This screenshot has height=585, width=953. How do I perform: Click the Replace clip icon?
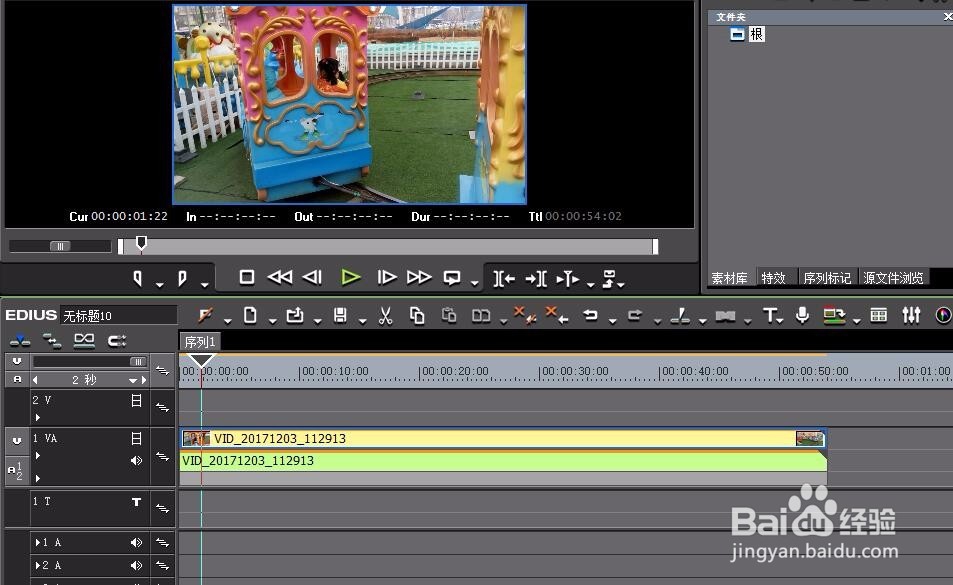(481, 315)
